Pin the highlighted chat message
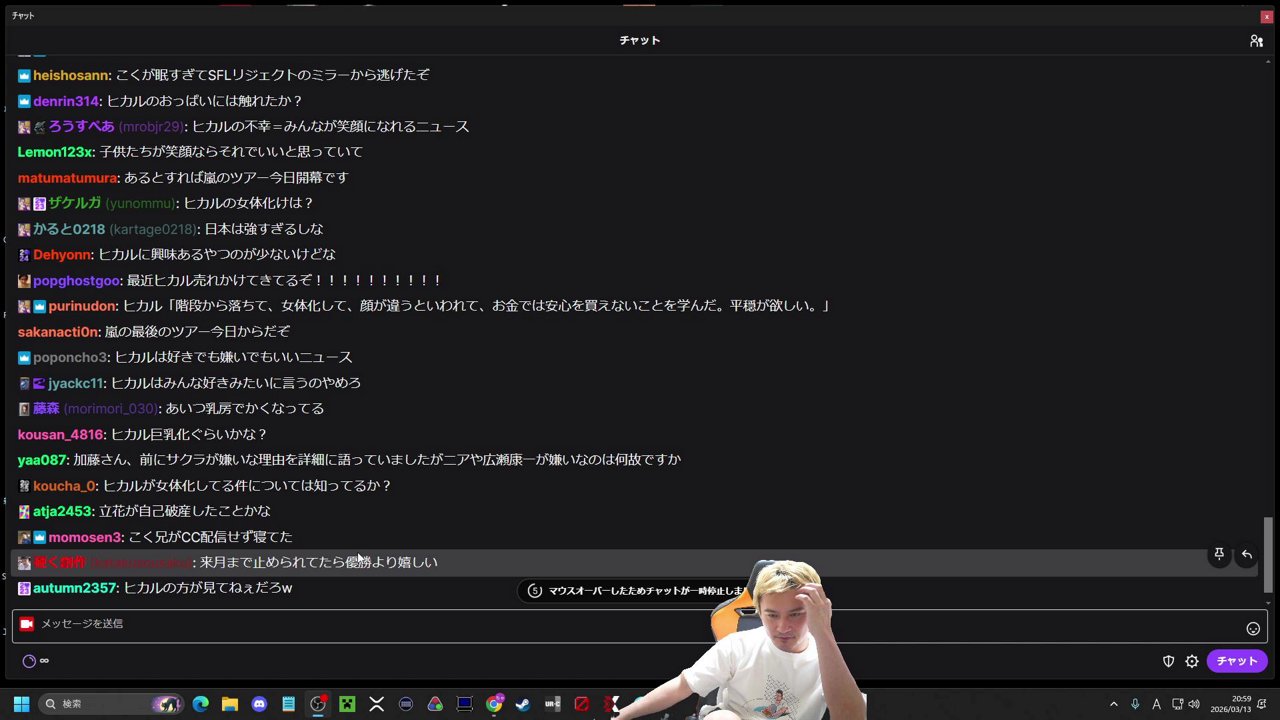This screenshot has height=720, width=1280. coord(1219,554)
